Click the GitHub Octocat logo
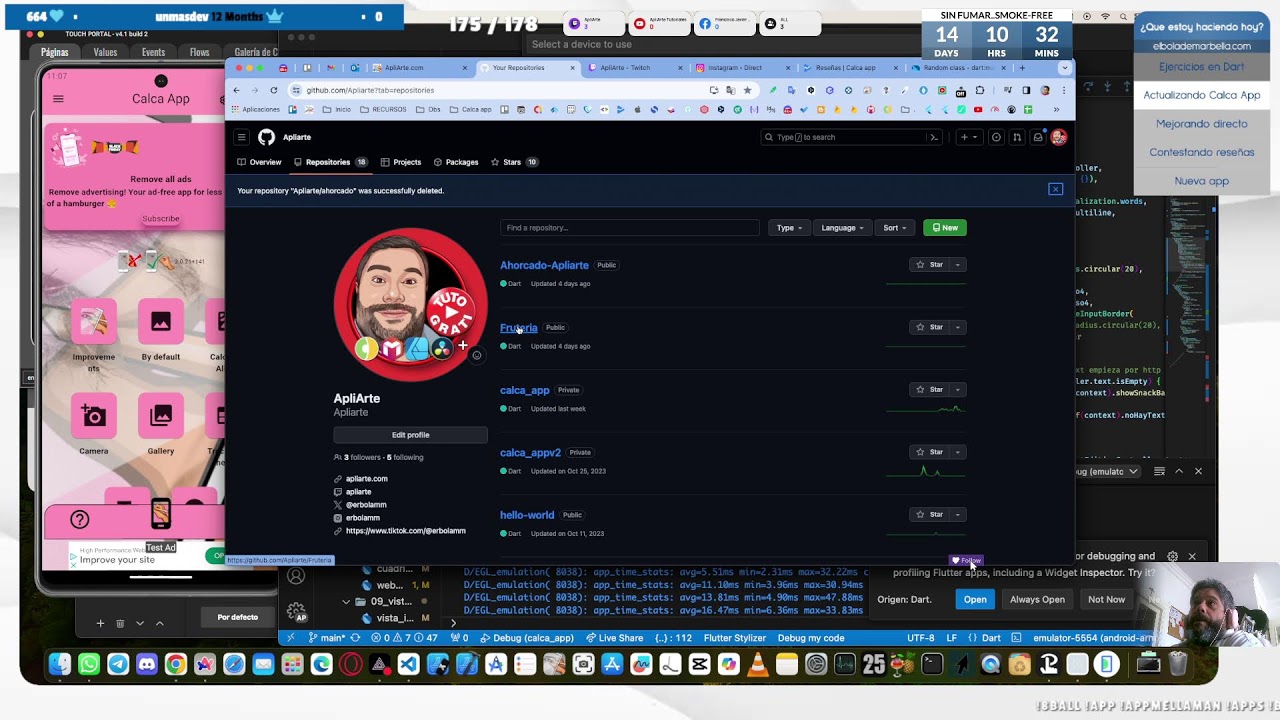This screenshot has height=720, width=1280. (266, 137)
